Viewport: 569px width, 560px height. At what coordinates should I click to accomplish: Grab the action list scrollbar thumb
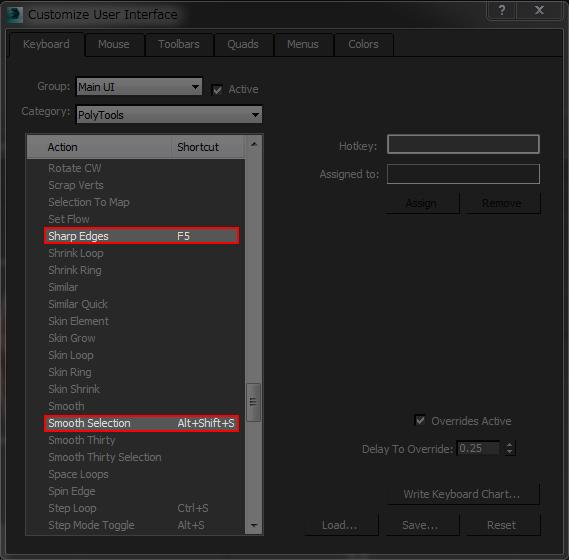[253, 402]
